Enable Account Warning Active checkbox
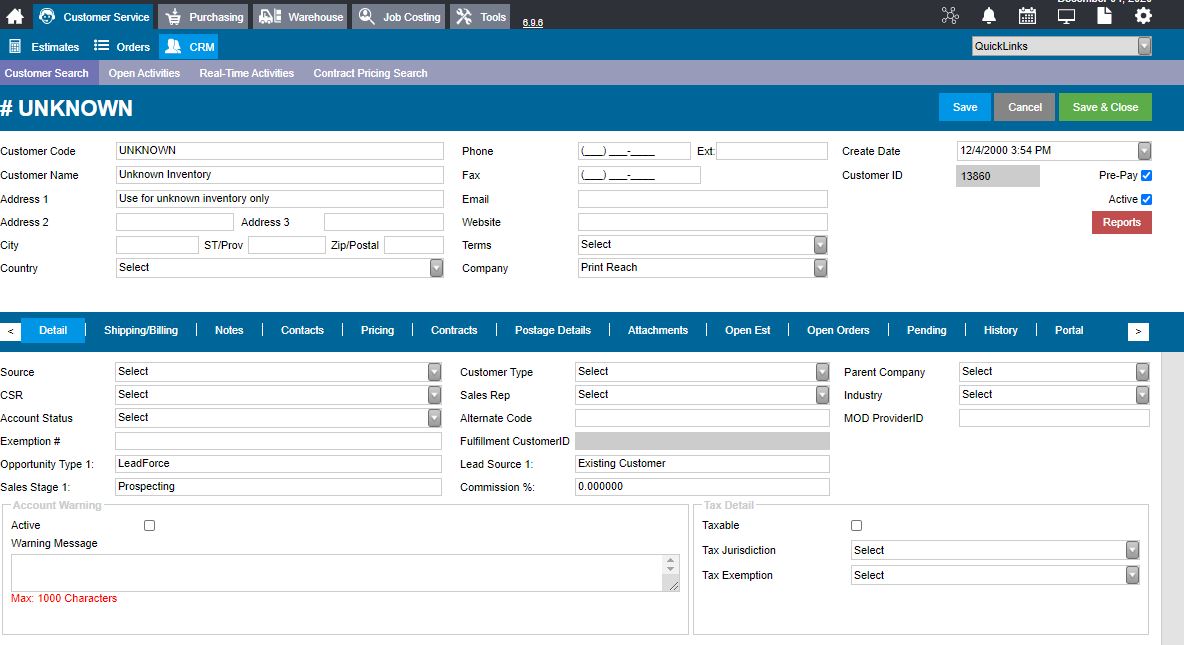This screenshot has height=645, width=1184. (150, 525)
